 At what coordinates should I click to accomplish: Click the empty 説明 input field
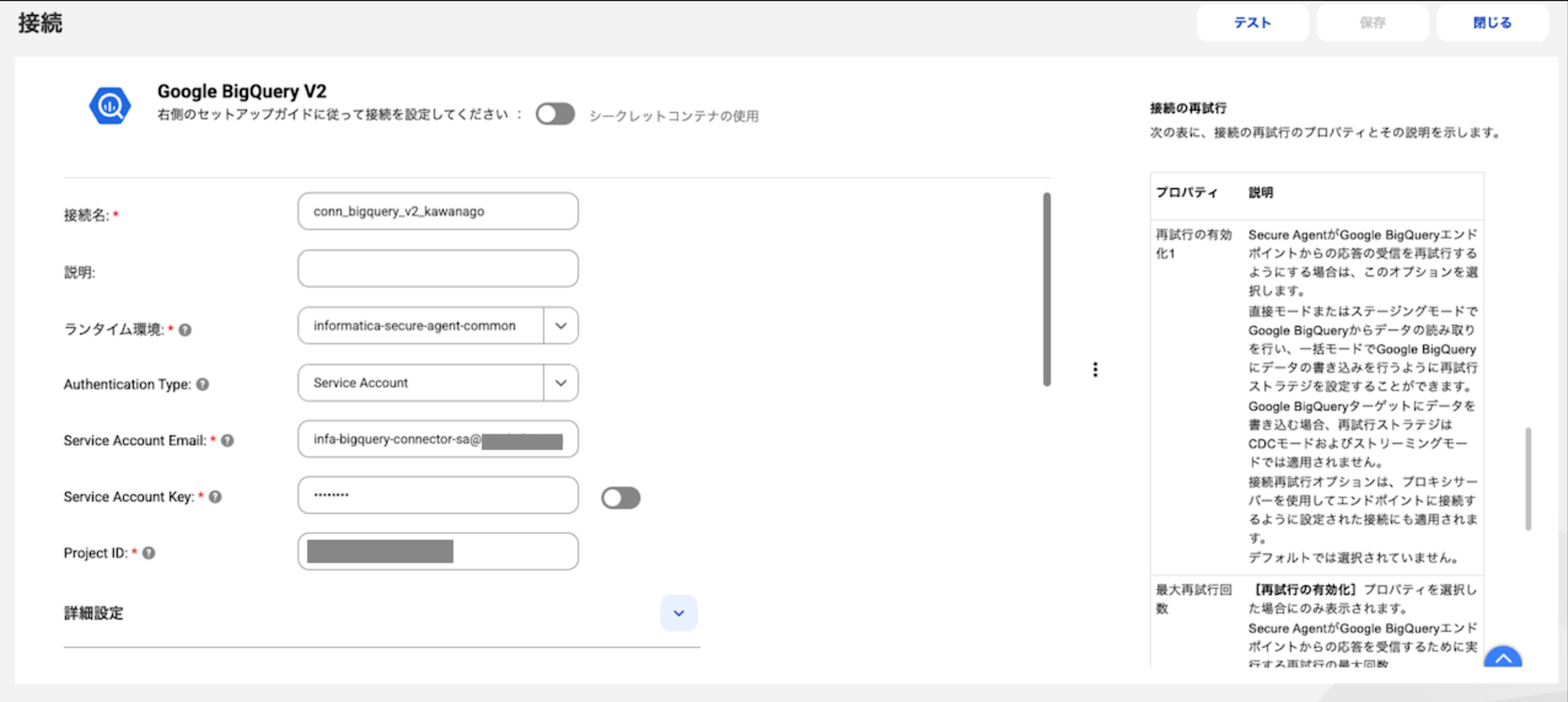point(437,269)
